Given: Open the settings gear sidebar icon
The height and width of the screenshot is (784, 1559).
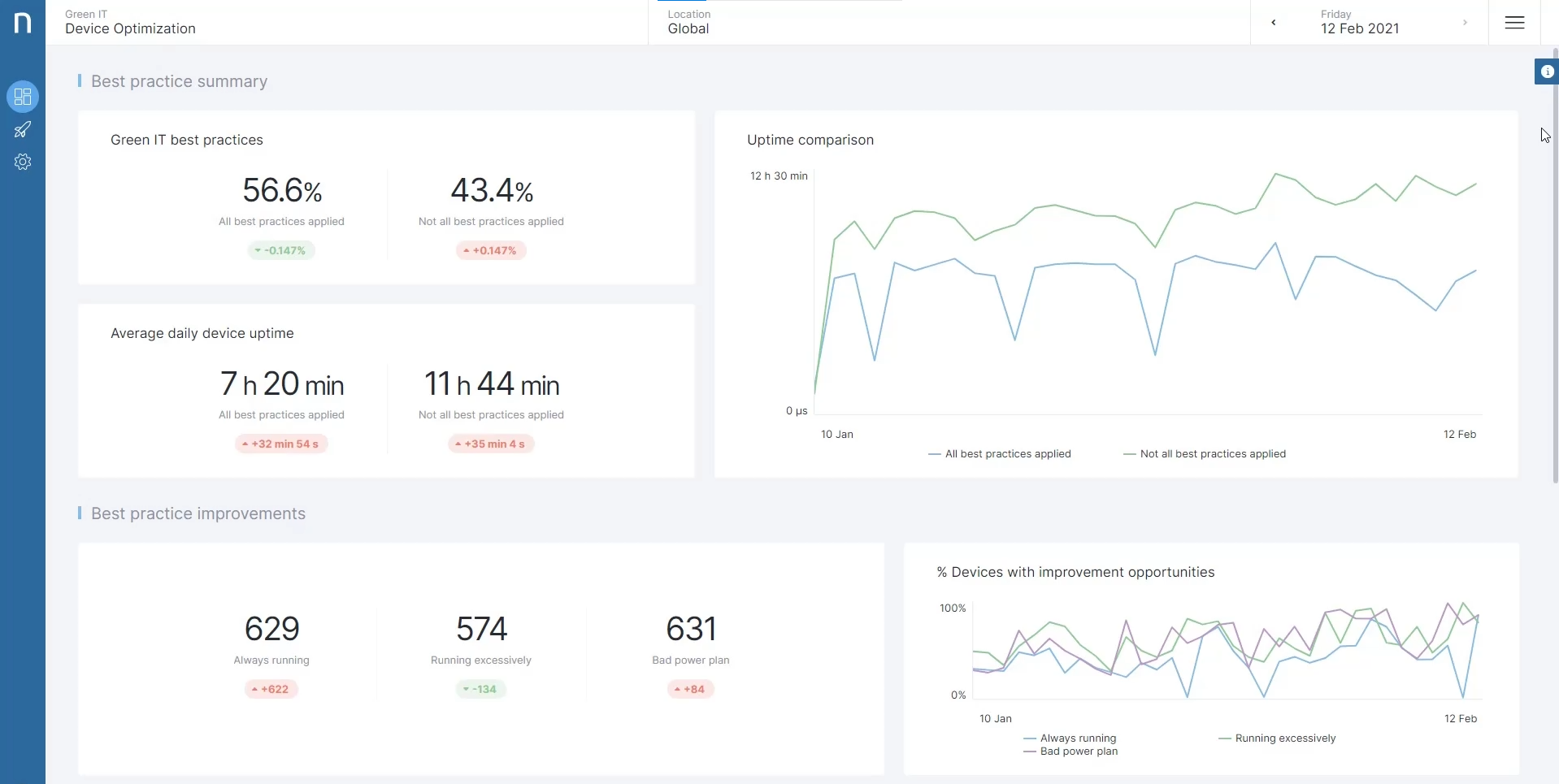Looking at the screenshot, I should coord(23,162).
